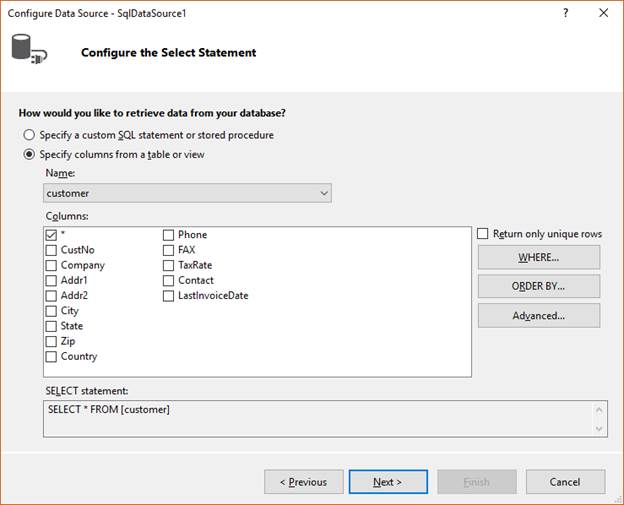This screenshot has height=505, width=624.
Task: Close the Configure Data Source dialog
Action: click(603, 13)
